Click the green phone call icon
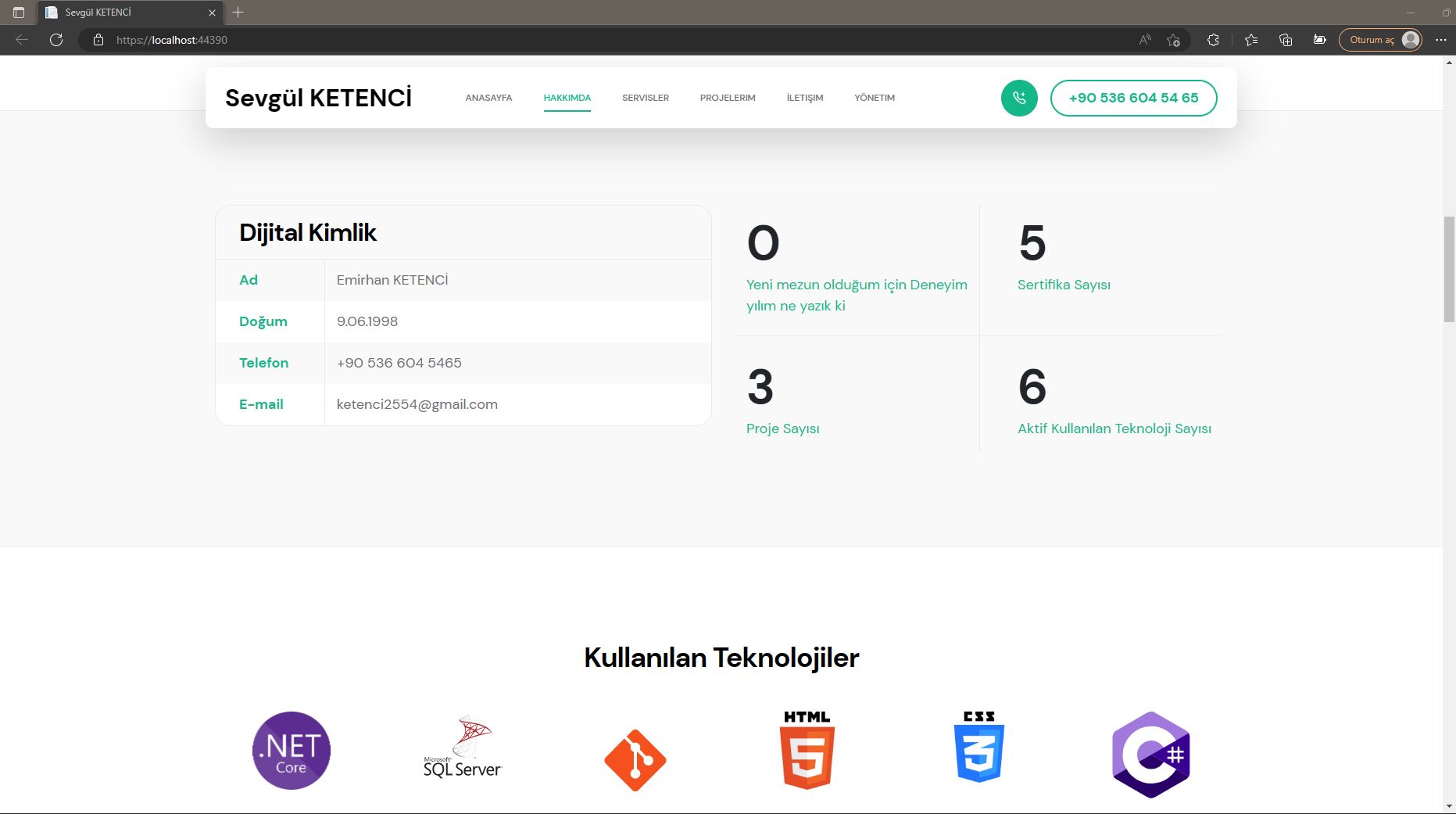1456x814 pixels. pos(1019,98)
